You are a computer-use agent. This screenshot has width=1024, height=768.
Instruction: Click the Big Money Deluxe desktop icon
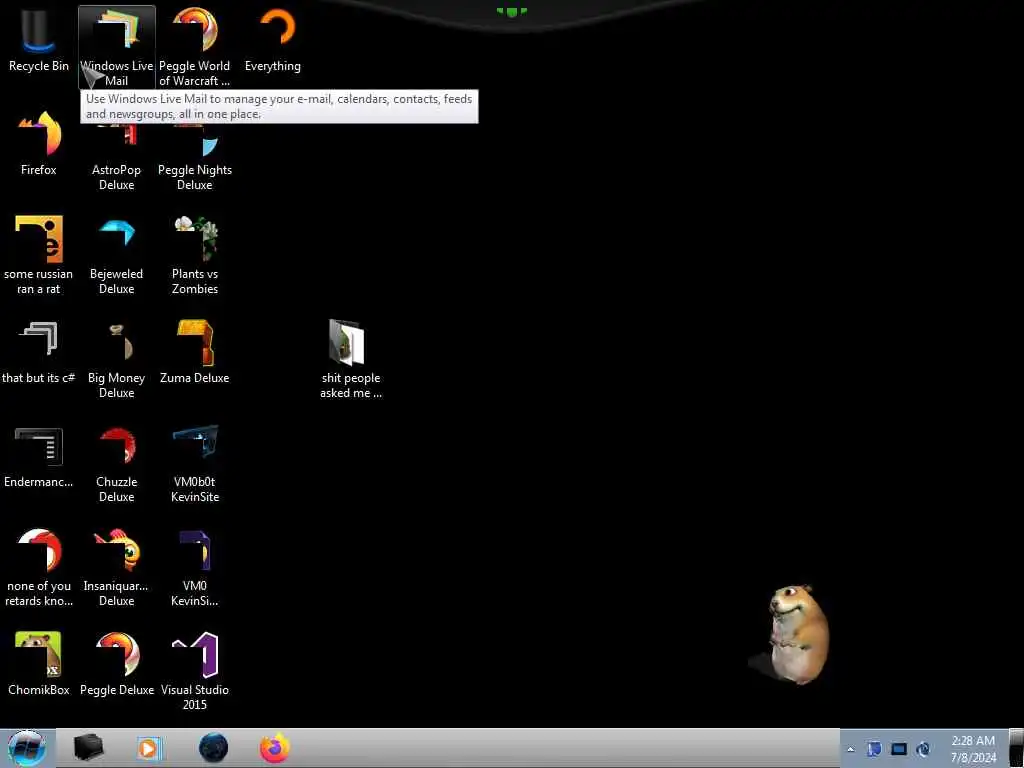[x=116, y=360]
